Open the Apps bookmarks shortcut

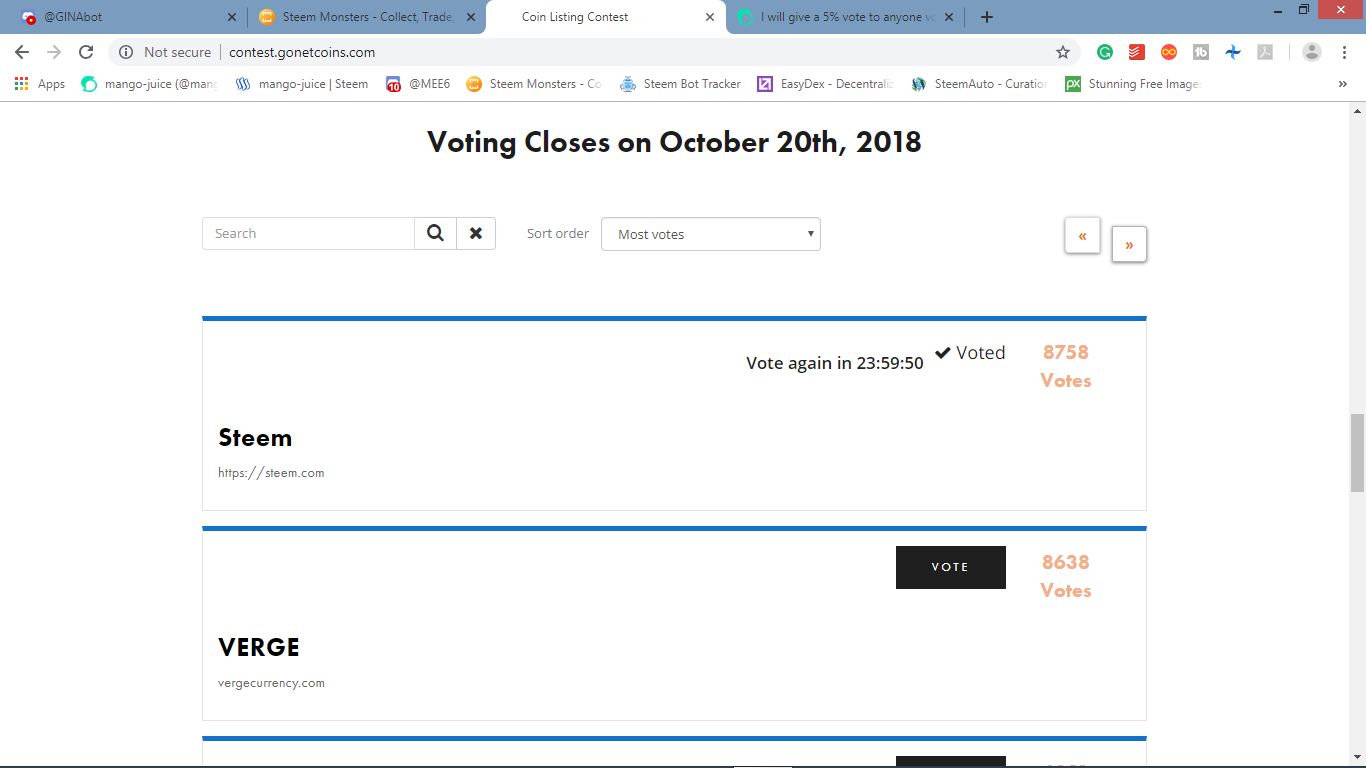pyautogui.click(x=40, y=84)
